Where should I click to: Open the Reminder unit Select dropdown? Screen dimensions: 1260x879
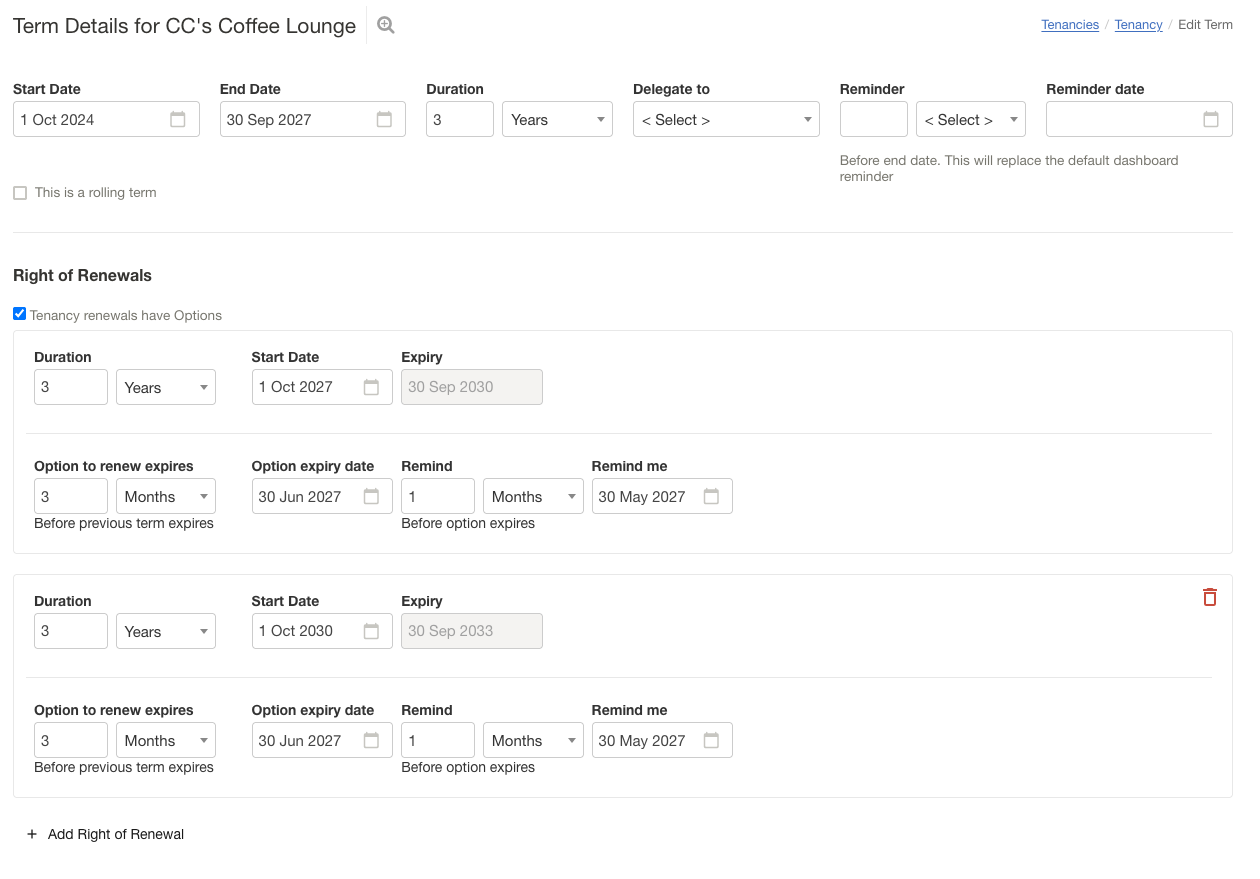tap(970, 120)
